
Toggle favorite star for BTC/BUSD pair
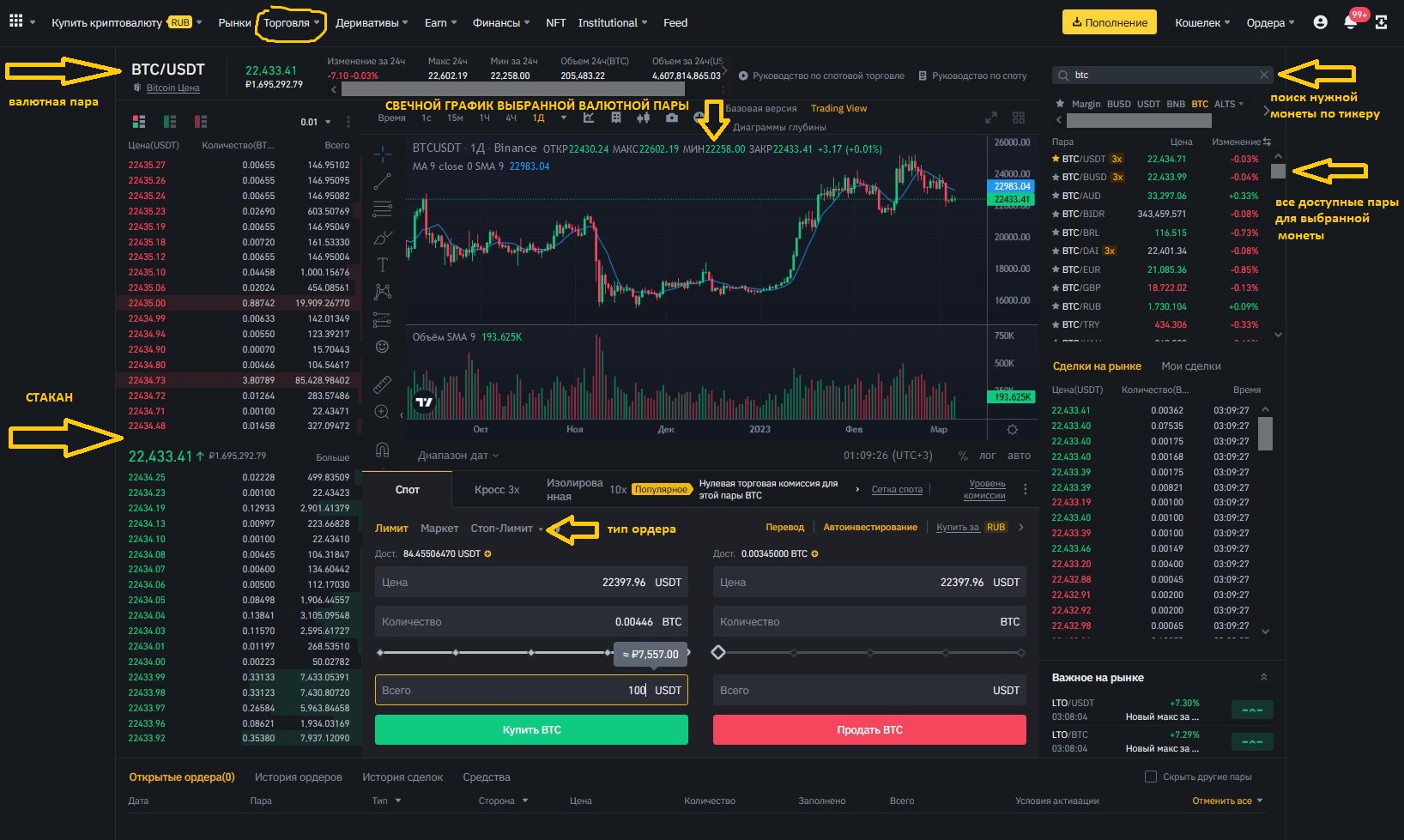1056,178
